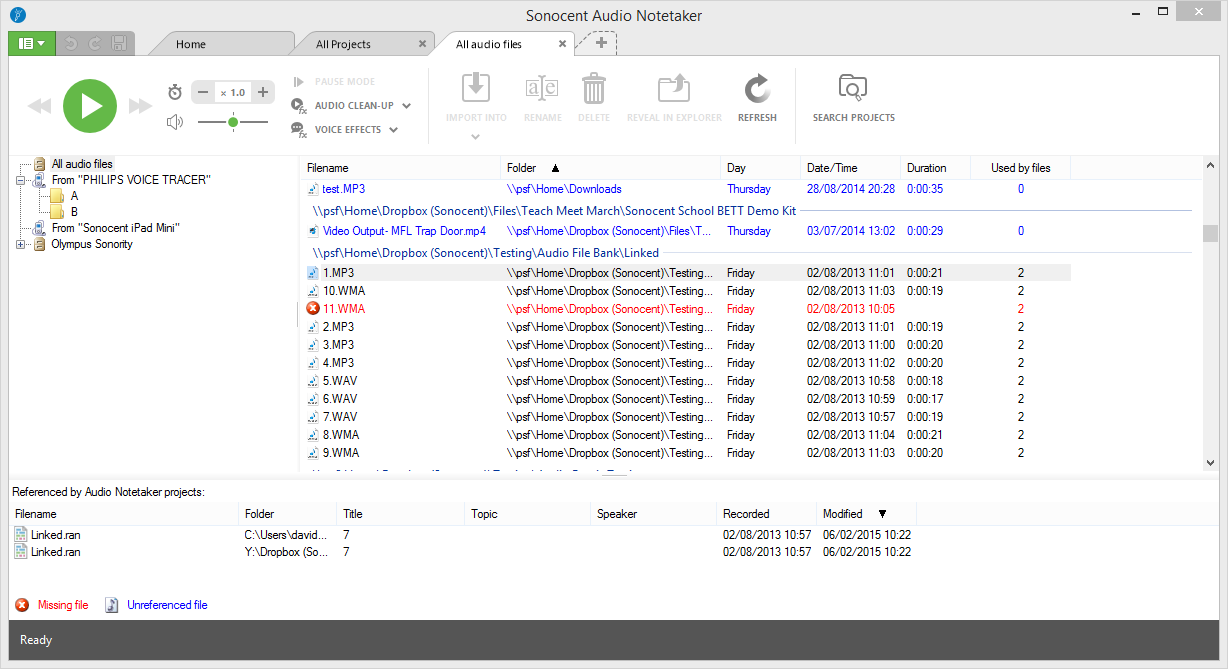Image resolution: width=1228 pixels, height=669 pixels.
Task: Collapse the PHILIPS VOICE TRACER tree node
Action: tap(21, 180)
